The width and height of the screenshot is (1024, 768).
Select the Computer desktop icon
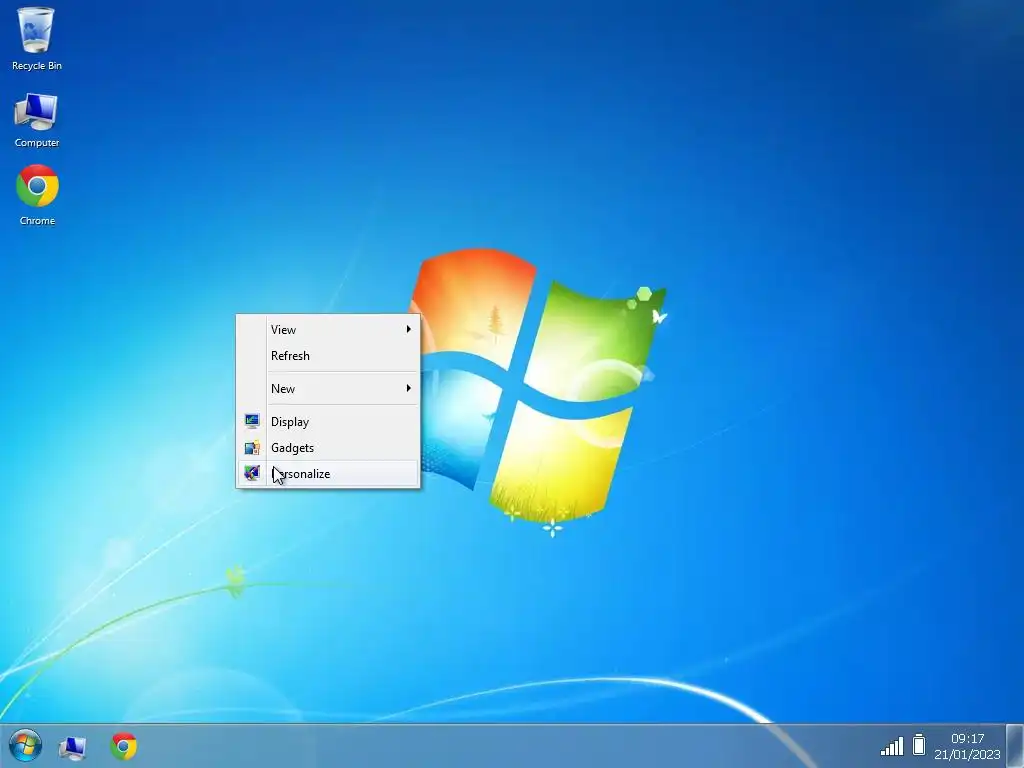pos(37,120)
